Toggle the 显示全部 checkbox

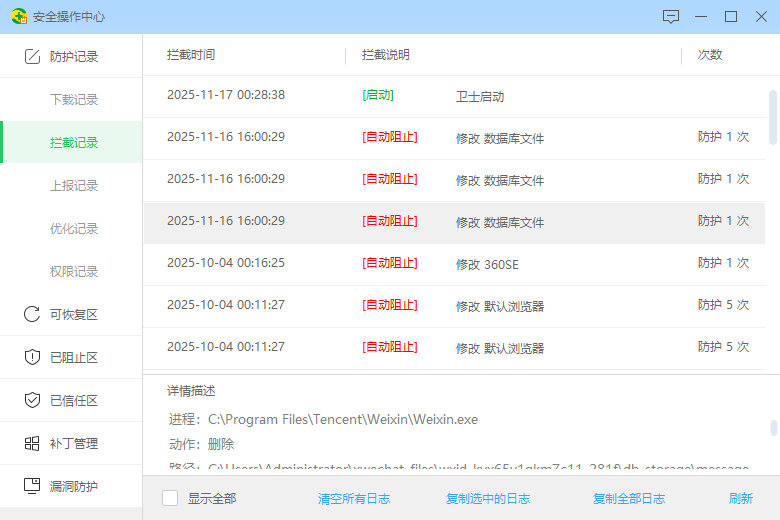pyautogui.click(x=170, y=498)
